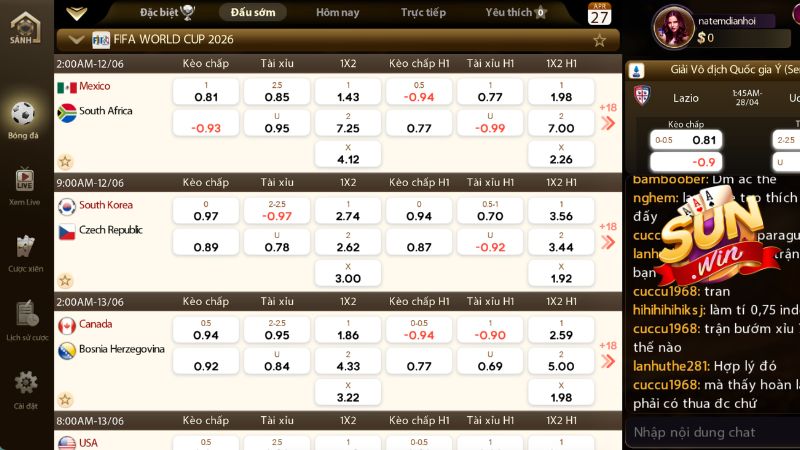
Task: Open the Cược xiên parlay icon
Action: coord(25,247)
